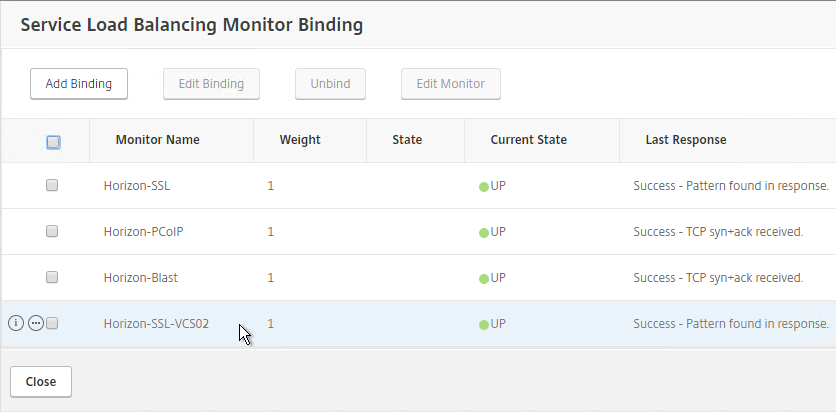
Task: Open the more-options ellipsis icon on Horizon-SSL-VCS02
Action: pos(36,323)
